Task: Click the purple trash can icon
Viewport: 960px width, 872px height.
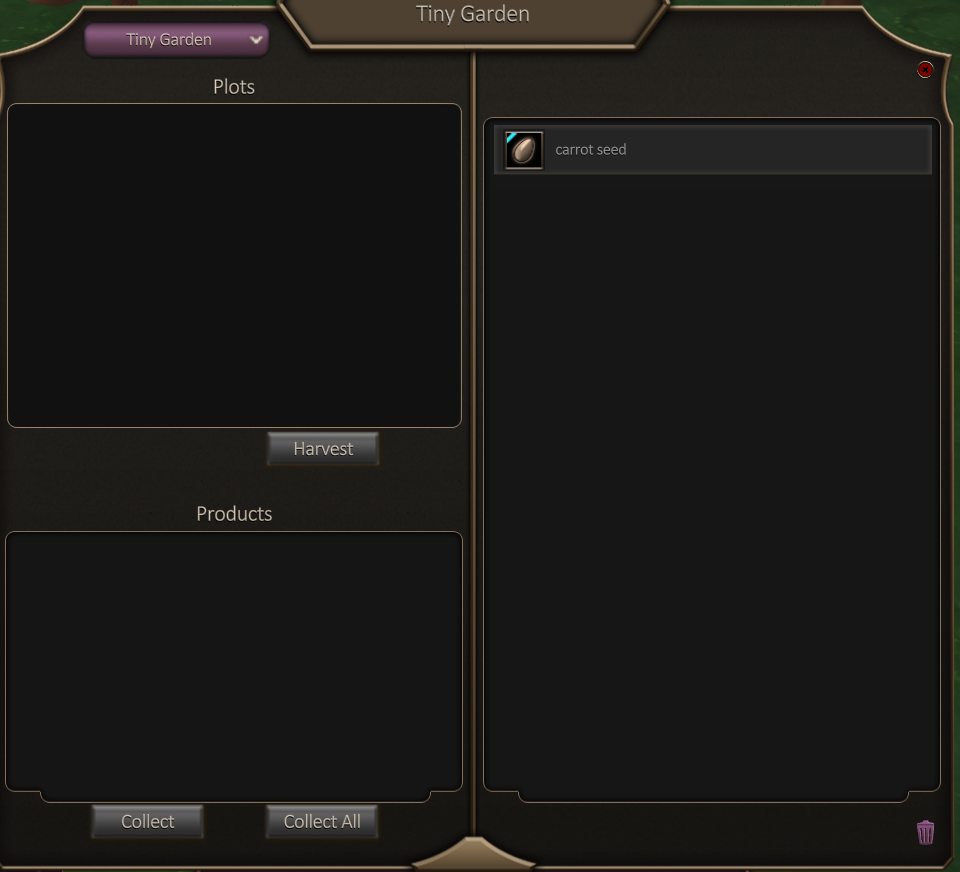Action: [x=925, y=832]
